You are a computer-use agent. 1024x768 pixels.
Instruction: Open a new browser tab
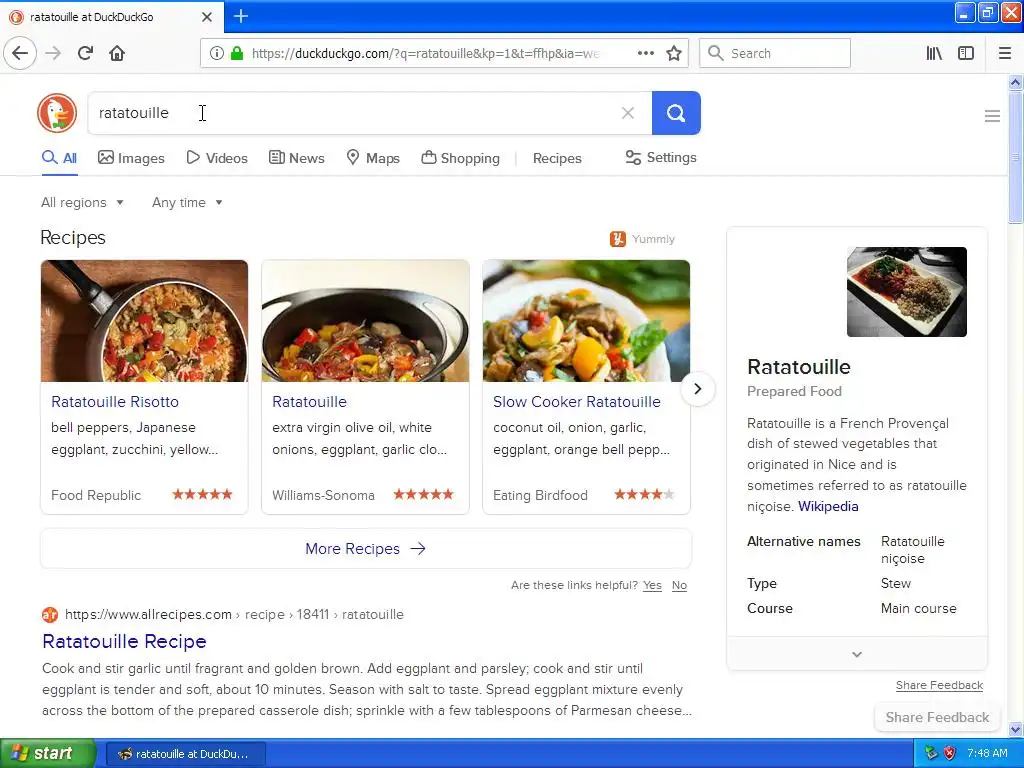[241, 16]
